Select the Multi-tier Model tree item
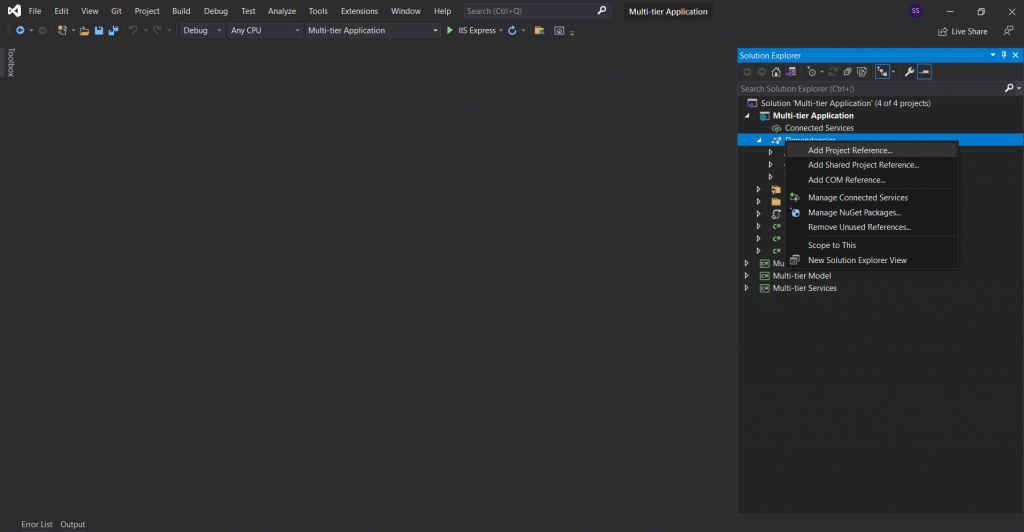This screenshot has height=532, width=1024. (802, 275)
